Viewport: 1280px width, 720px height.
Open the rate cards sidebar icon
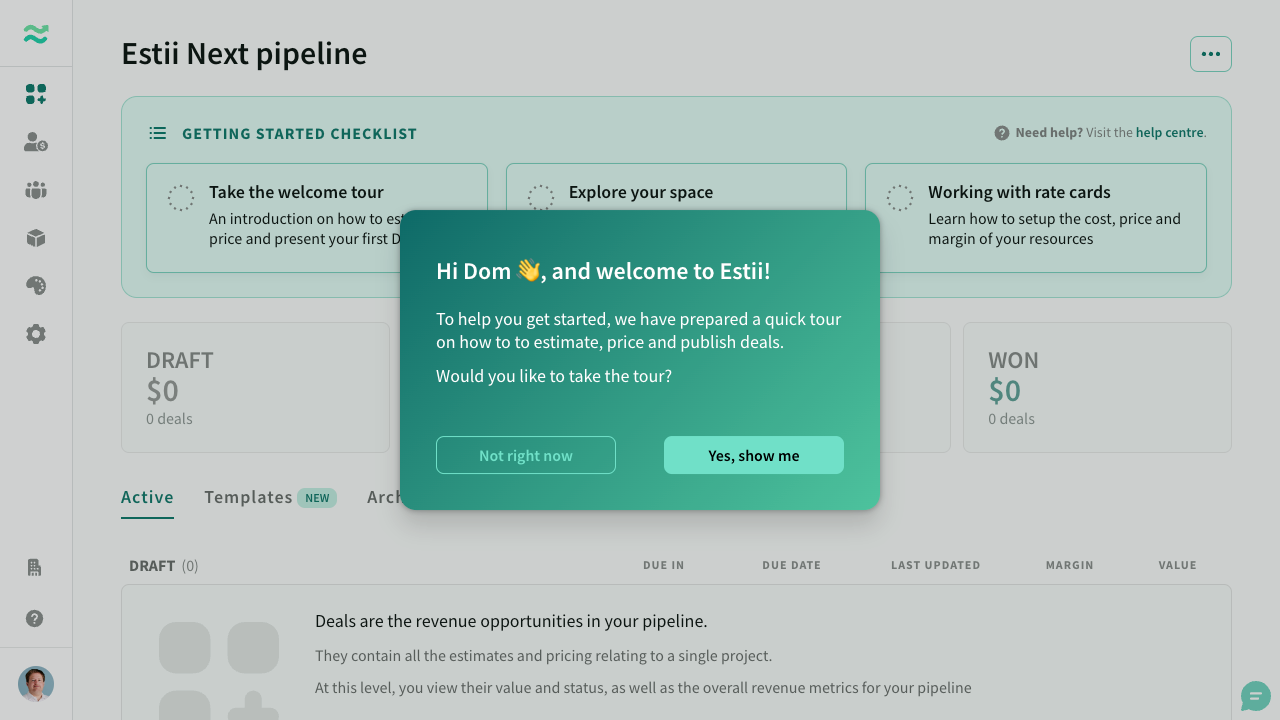[x=36, y=142]
